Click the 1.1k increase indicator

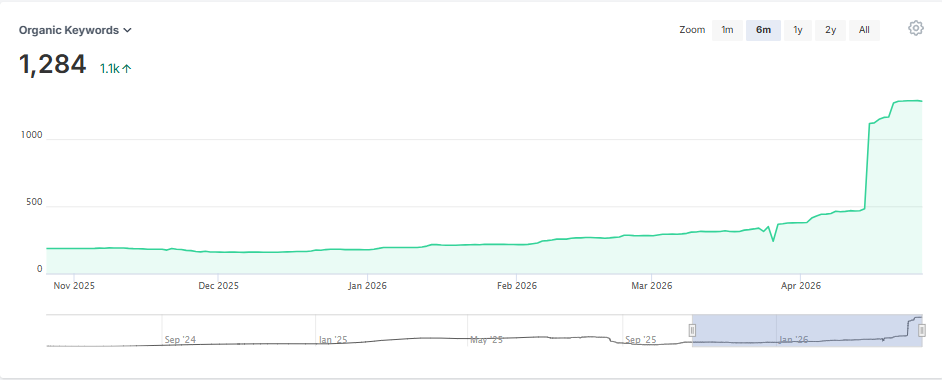point(115,68)
